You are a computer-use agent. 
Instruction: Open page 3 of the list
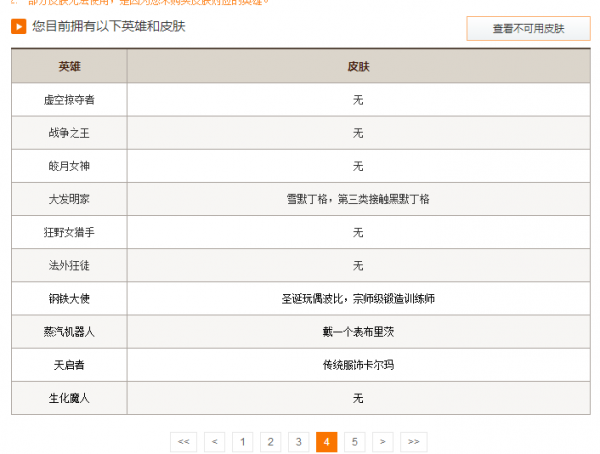[298, 442]
